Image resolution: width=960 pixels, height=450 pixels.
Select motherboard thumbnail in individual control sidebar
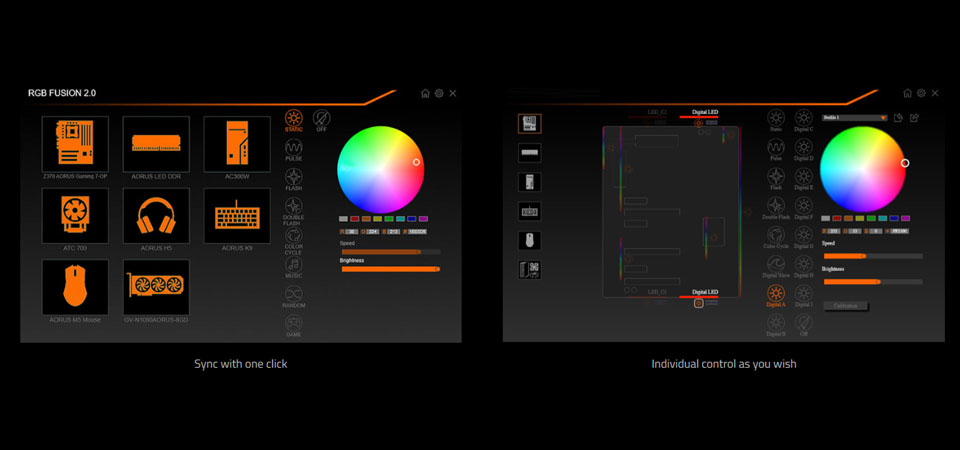pos(530,124)
